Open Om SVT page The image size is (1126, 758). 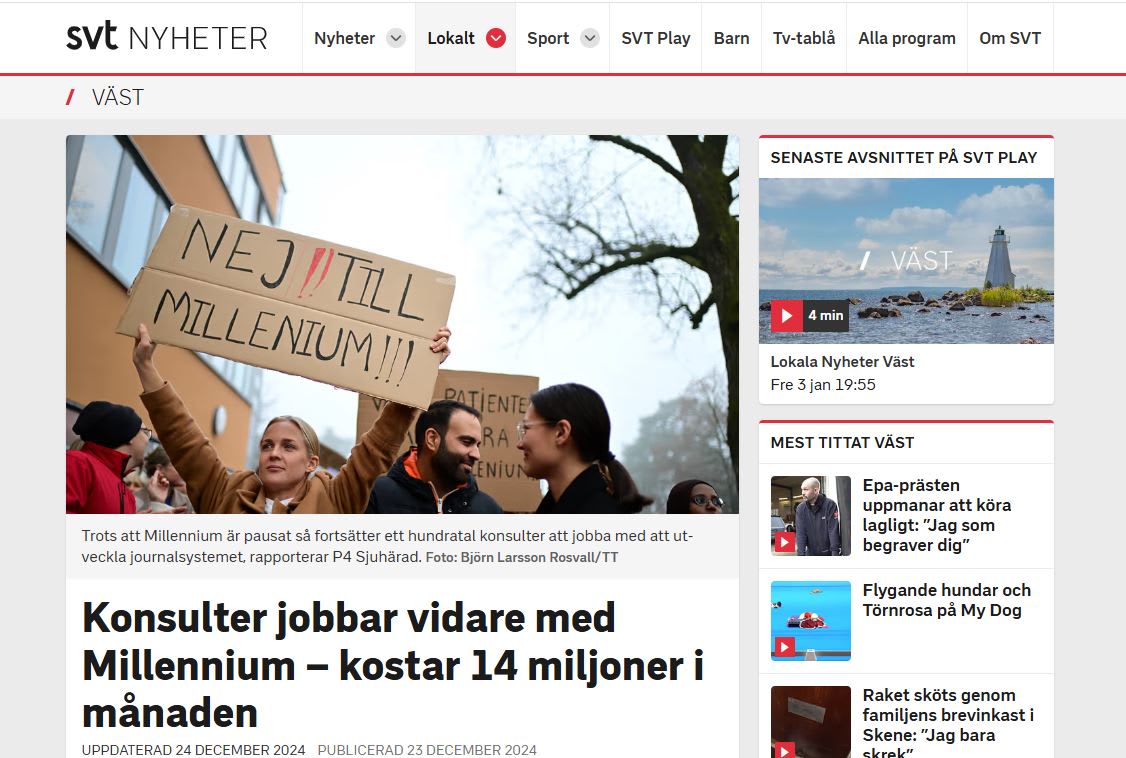pos(1010,38)
